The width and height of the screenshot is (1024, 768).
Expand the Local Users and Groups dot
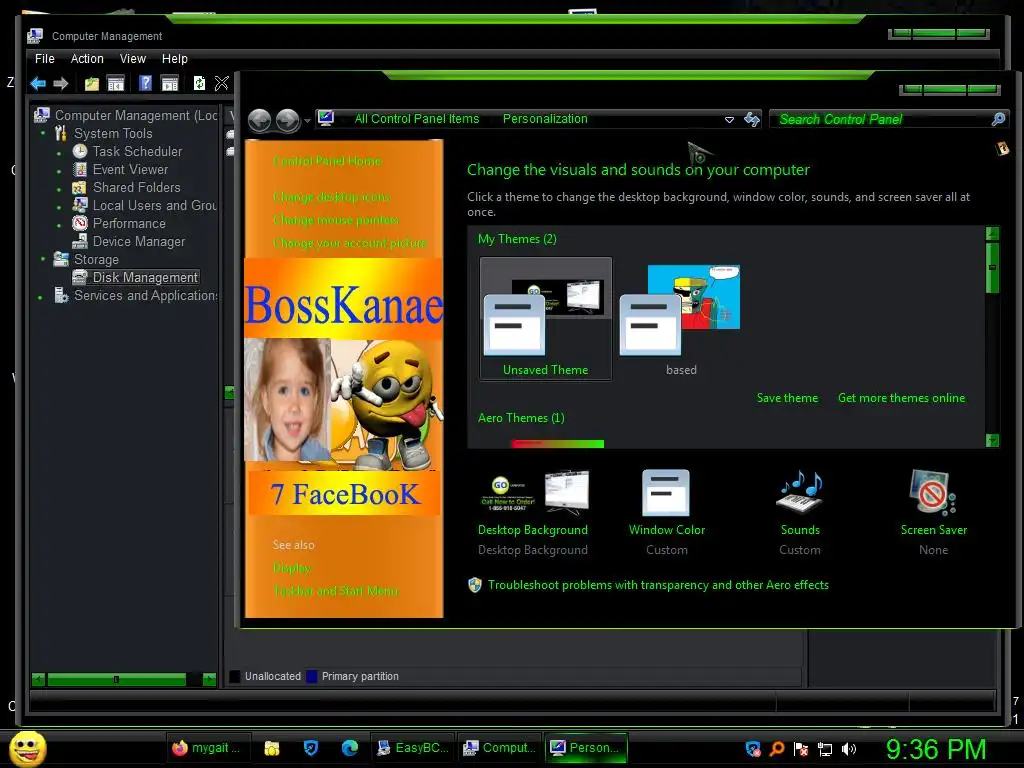pyautogui.click(x=59, y=208)
